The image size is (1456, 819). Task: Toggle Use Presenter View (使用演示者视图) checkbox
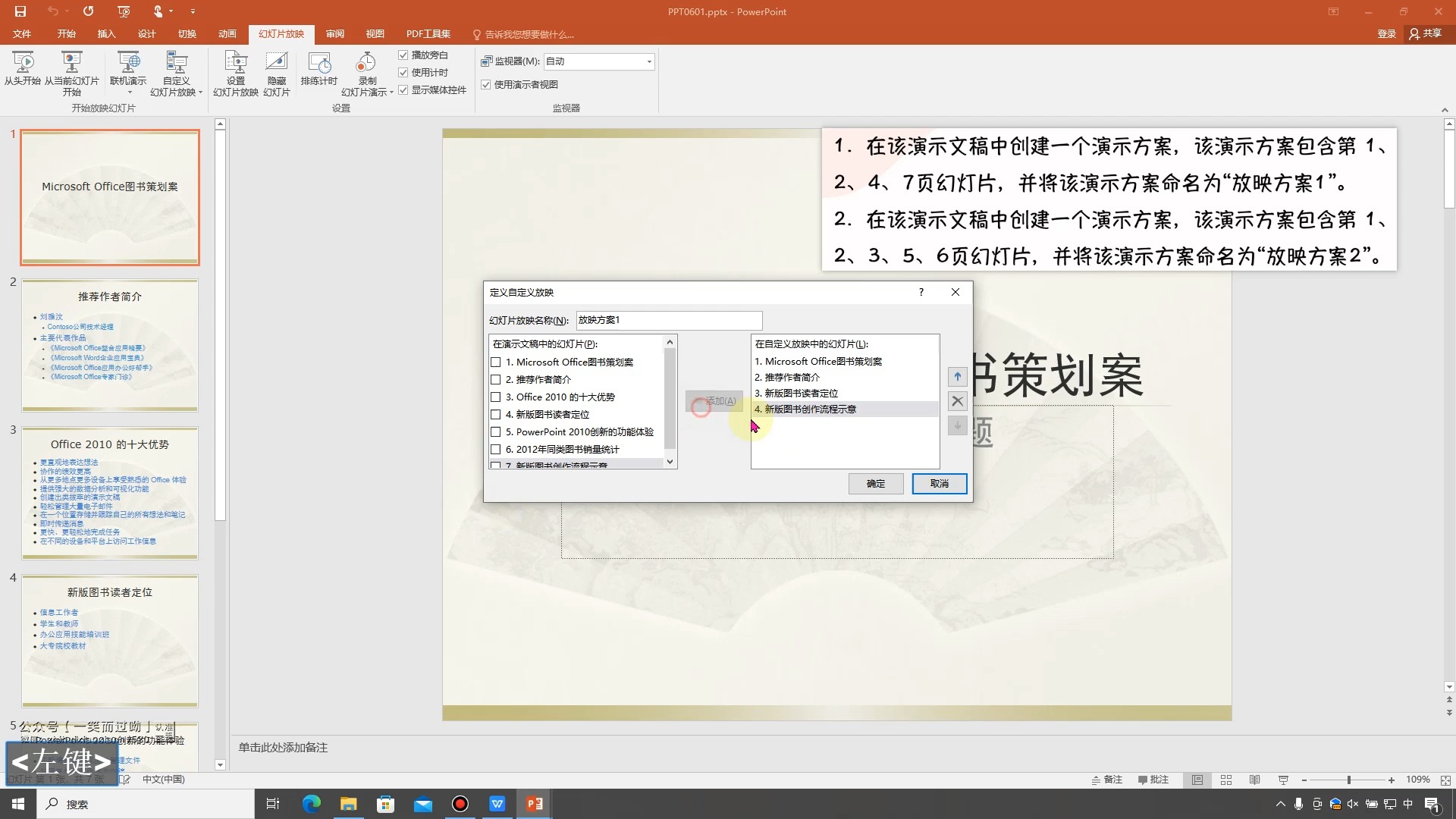[x=486, y=85]
